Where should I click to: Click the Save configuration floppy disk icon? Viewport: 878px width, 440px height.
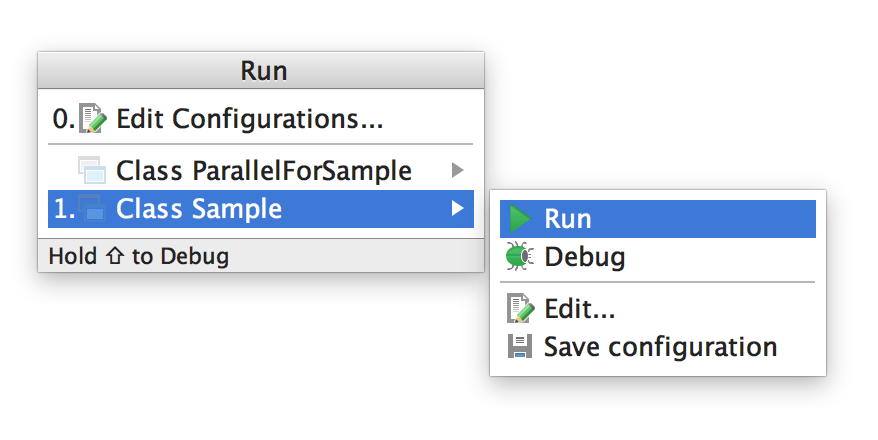pyautogui.click(x=520, y=347)
